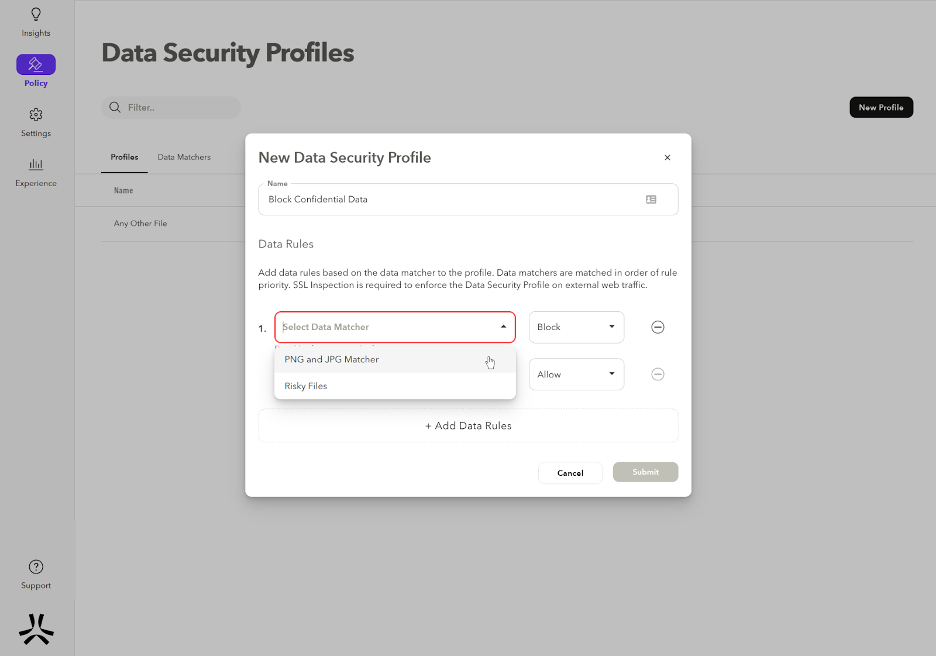Open the Allow action dropdown

coord(576,374)
